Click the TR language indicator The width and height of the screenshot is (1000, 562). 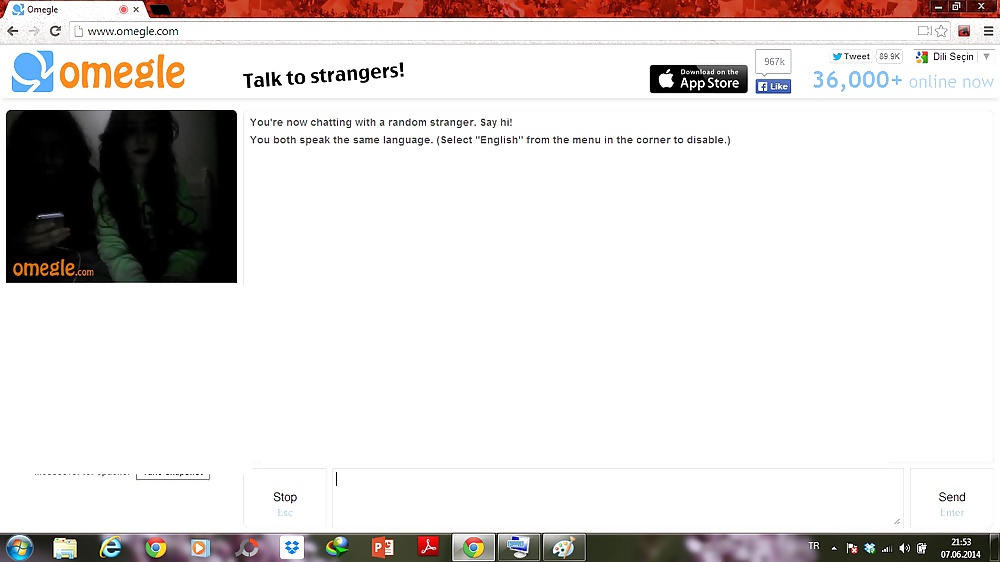(814, 546)
